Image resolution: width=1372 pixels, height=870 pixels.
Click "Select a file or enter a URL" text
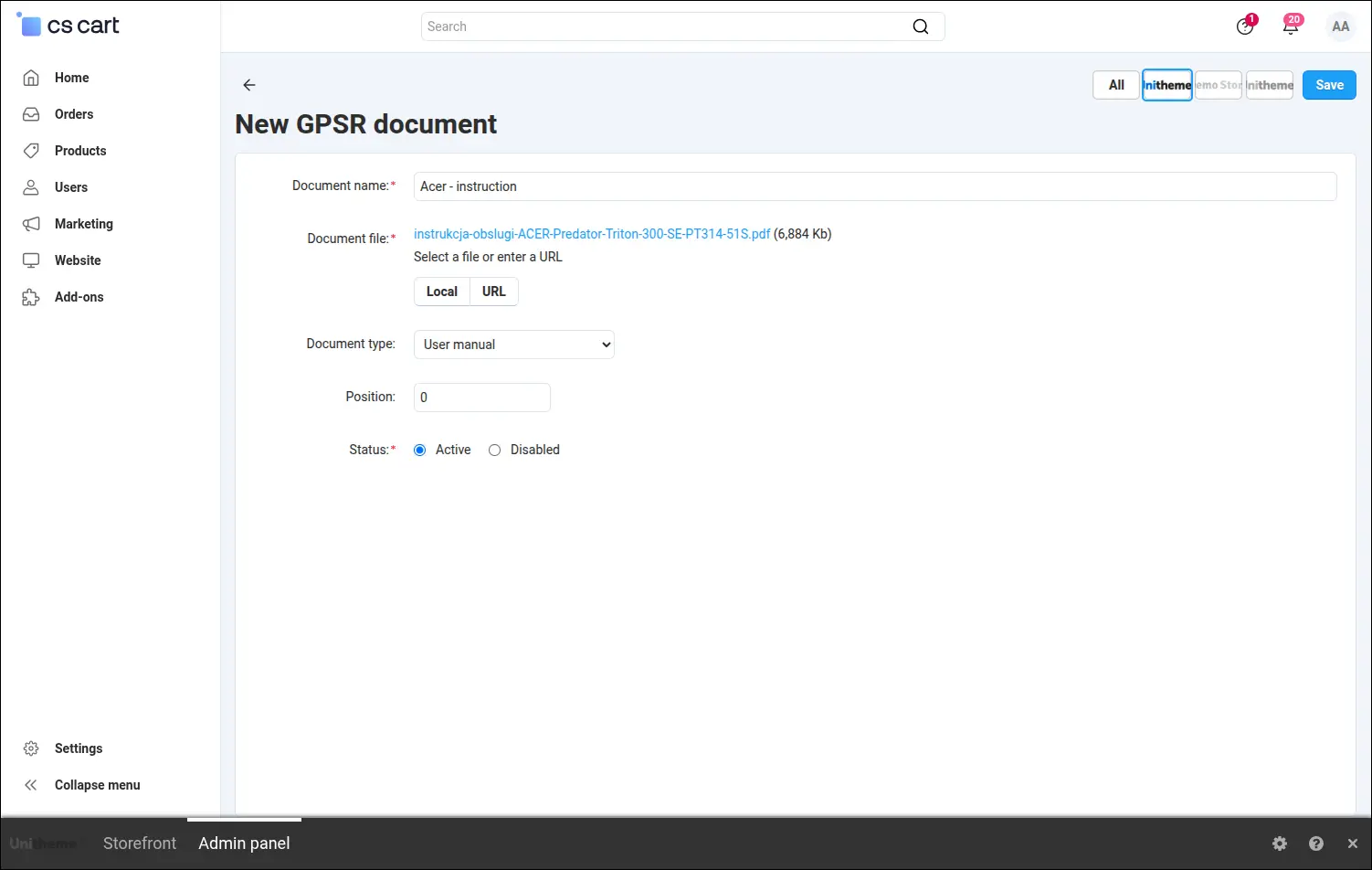[488, 257]
